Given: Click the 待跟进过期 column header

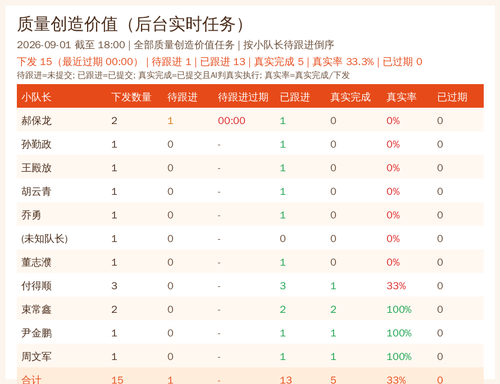Looking at the screenshot, I should coord(243,97).
